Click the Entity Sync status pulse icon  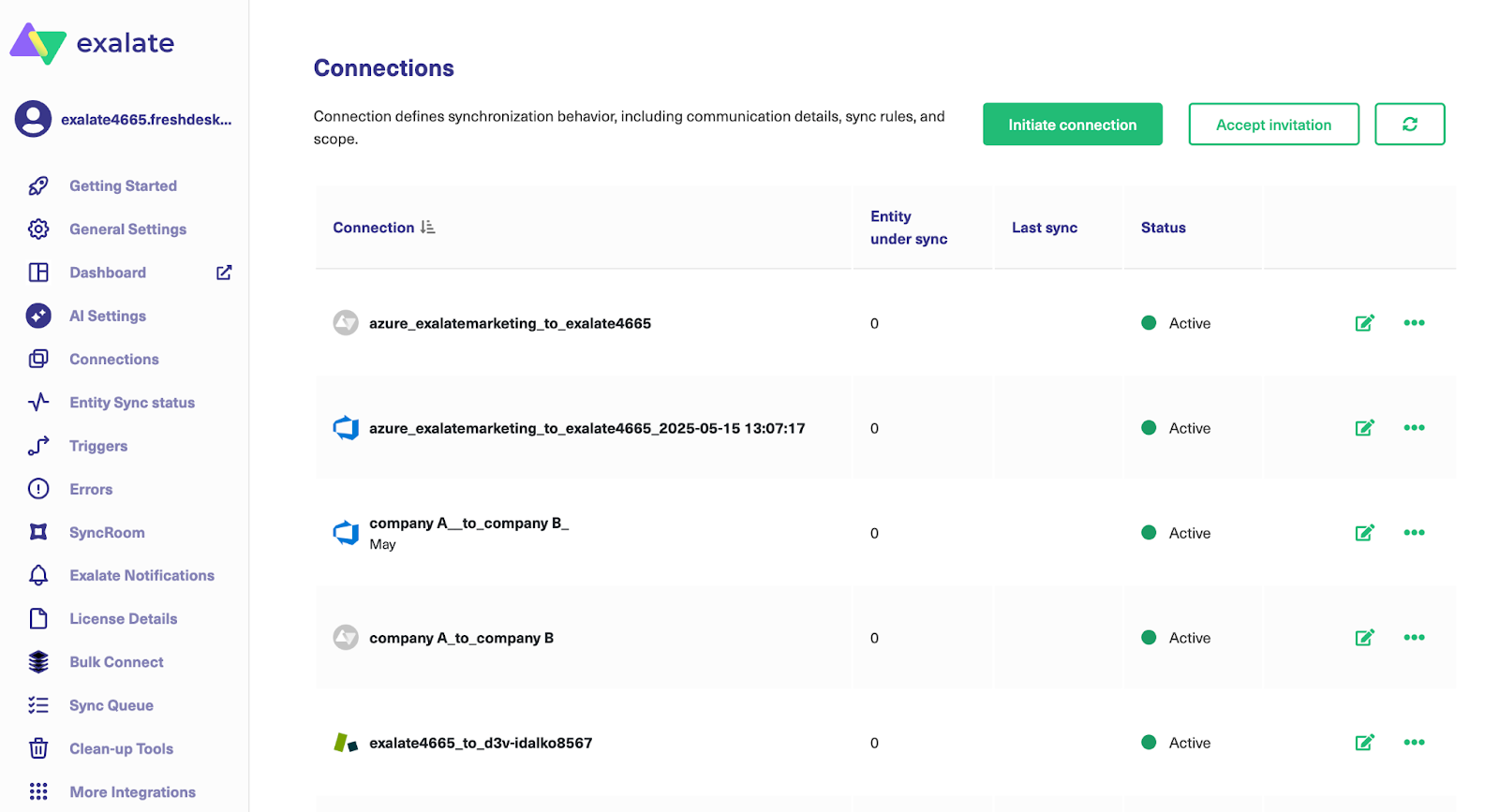pos(38,403)
